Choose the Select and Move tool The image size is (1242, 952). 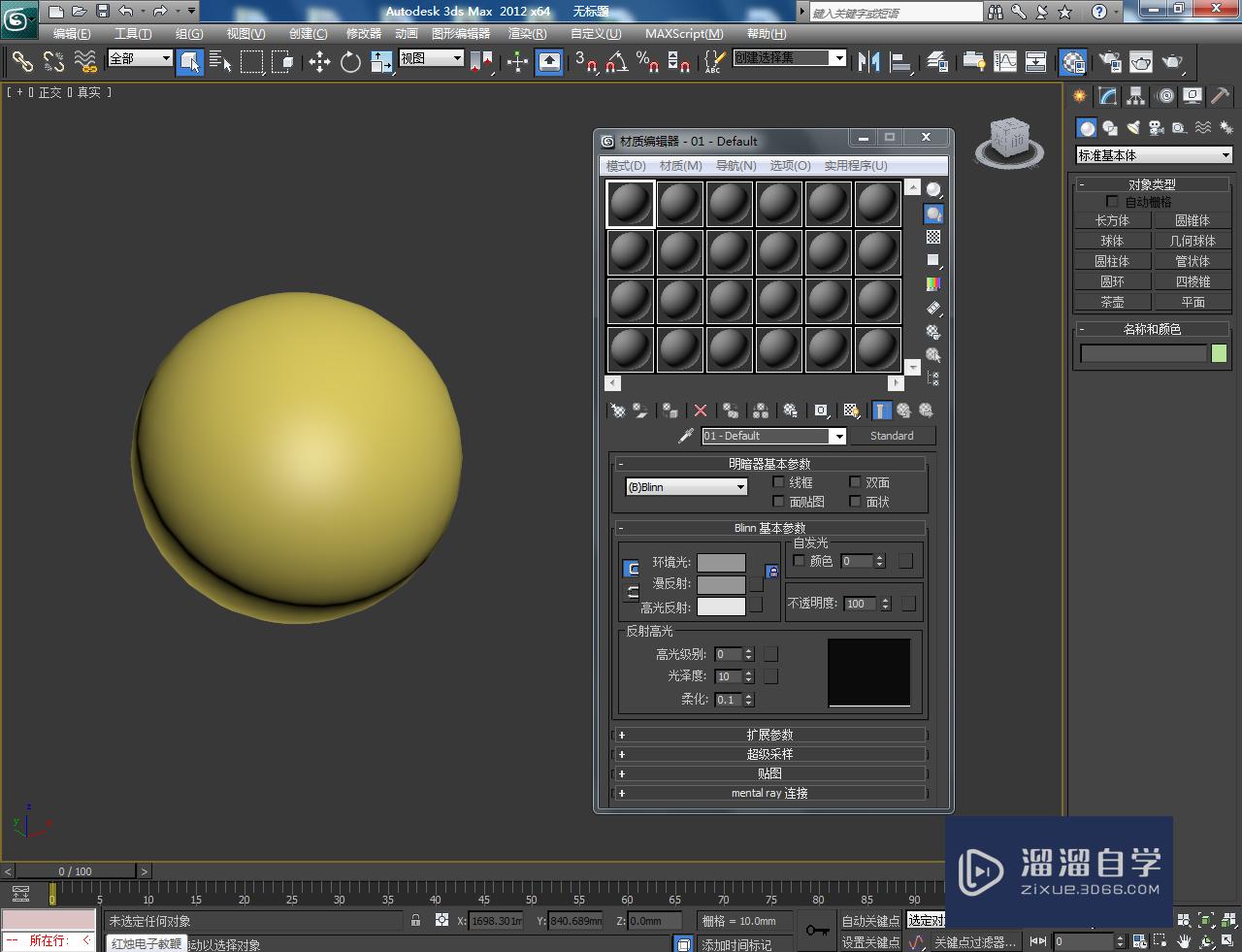click(319, 62)
